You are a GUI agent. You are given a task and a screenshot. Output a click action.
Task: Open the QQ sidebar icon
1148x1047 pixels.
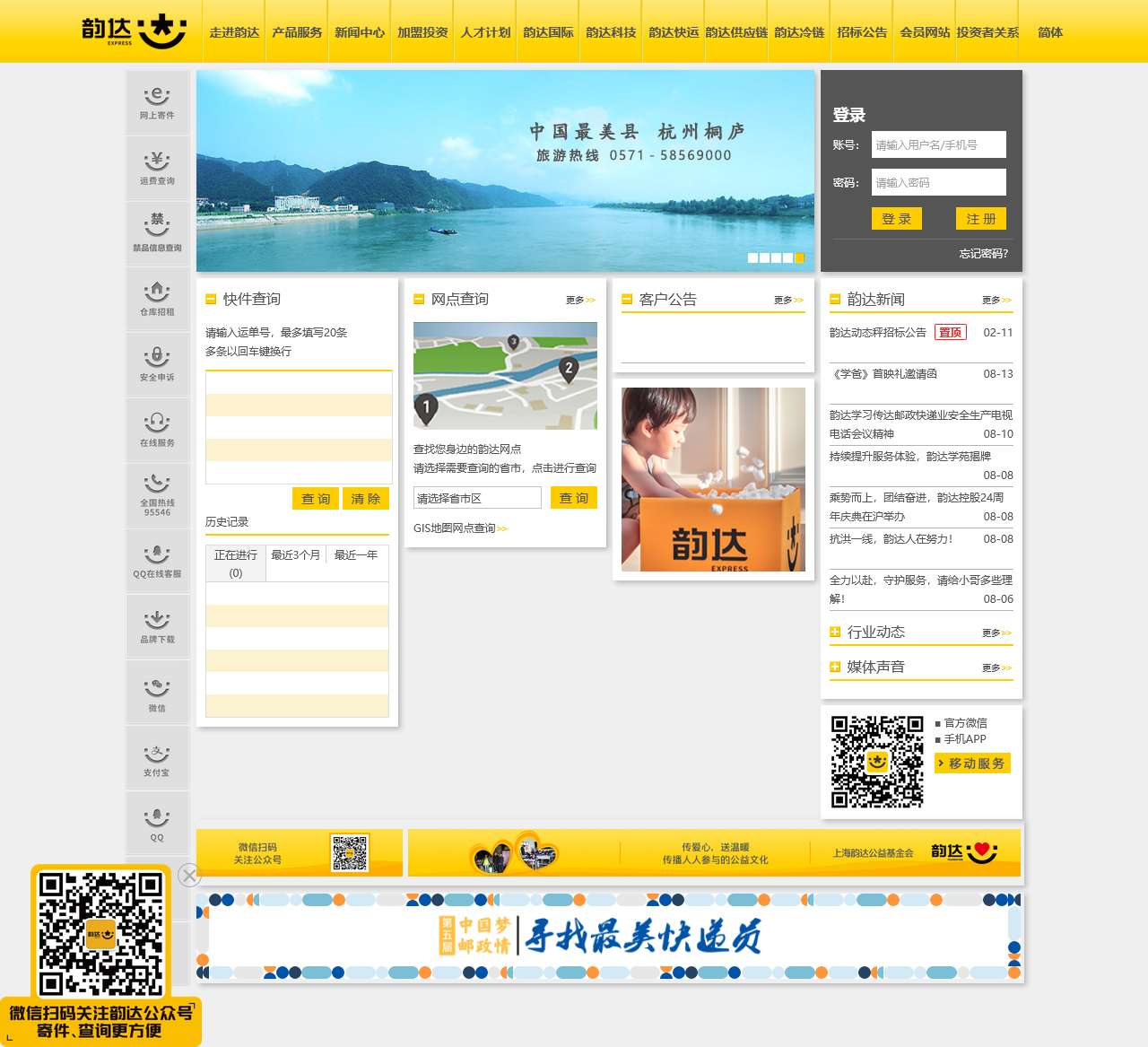[157, 824]
